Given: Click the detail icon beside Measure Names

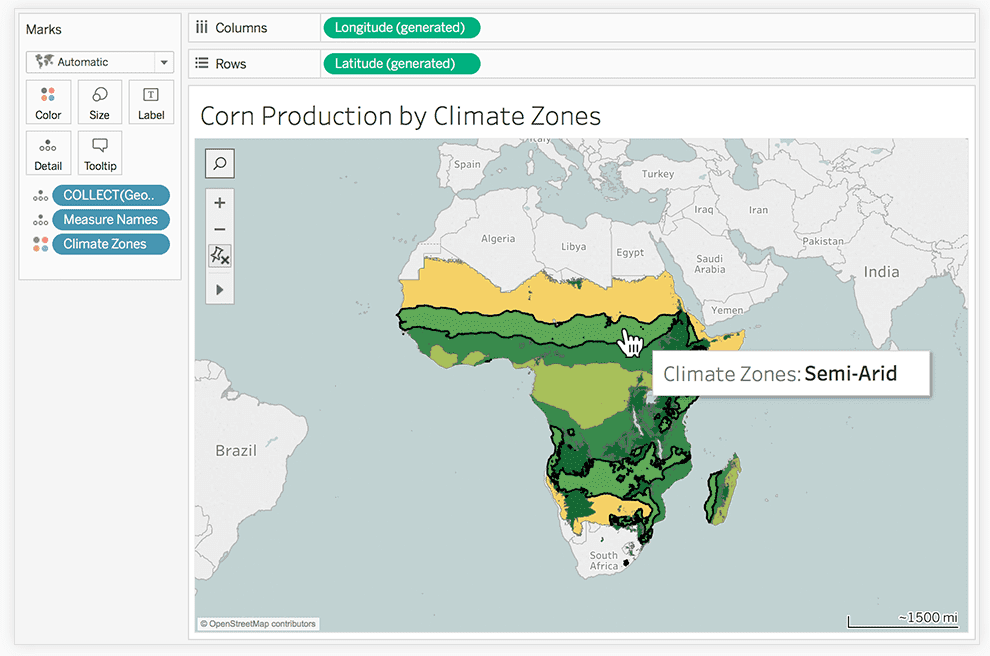Looking at the screenshot, I should (x=40, y=220).
